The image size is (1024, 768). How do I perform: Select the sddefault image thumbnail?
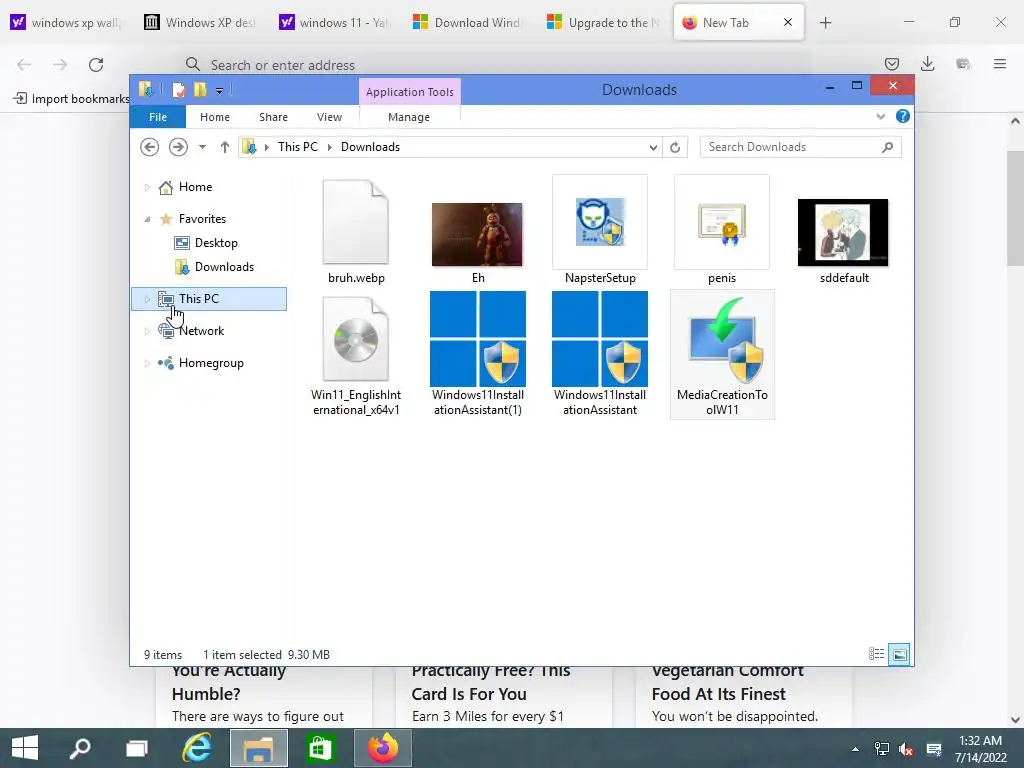[842, 232]
